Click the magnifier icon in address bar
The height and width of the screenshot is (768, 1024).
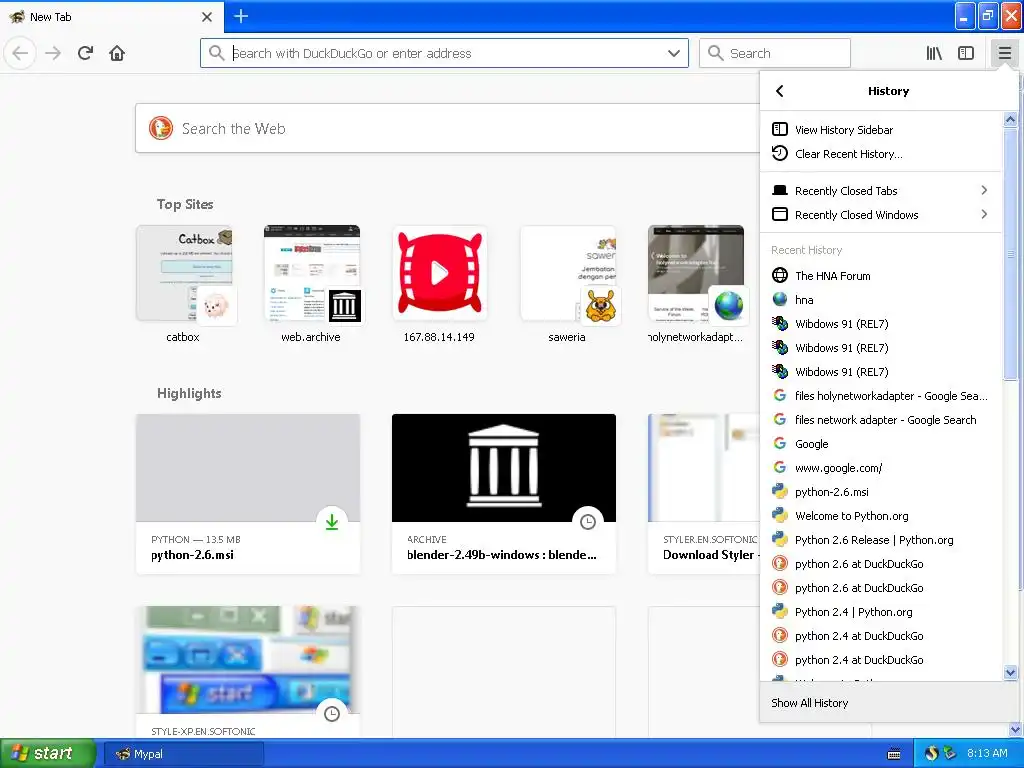pos(216,53)
